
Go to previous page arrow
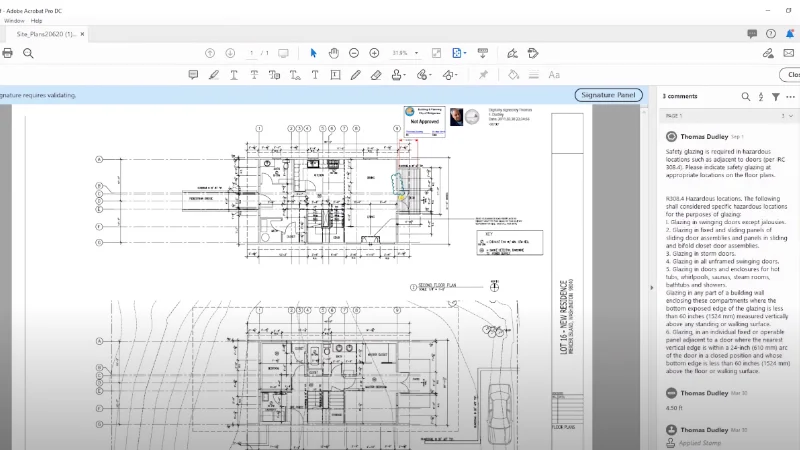[x=210, y=53]
